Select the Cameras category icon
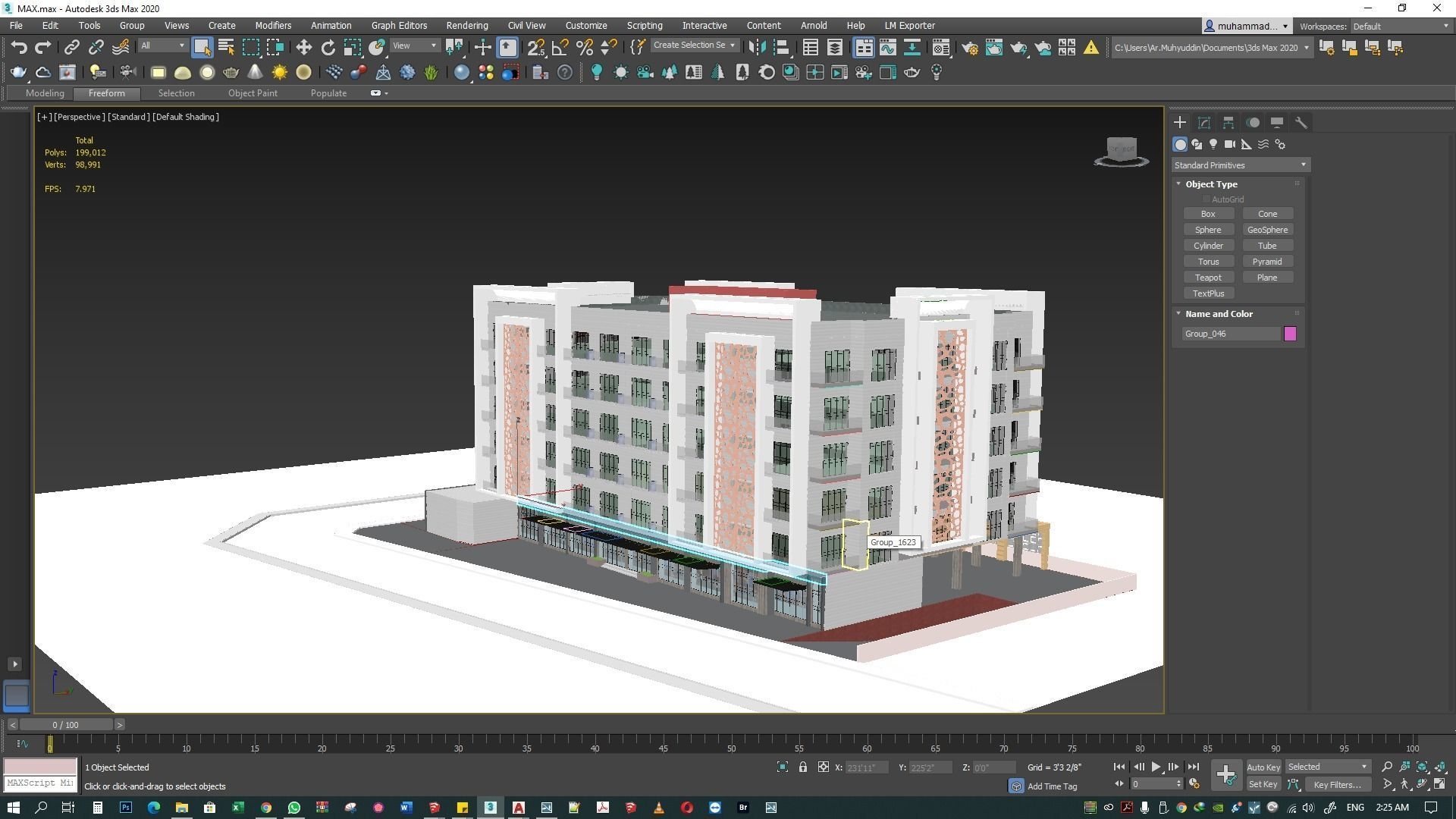The width and height of the screenshot is (1456, 819). tap(1230, 144)
